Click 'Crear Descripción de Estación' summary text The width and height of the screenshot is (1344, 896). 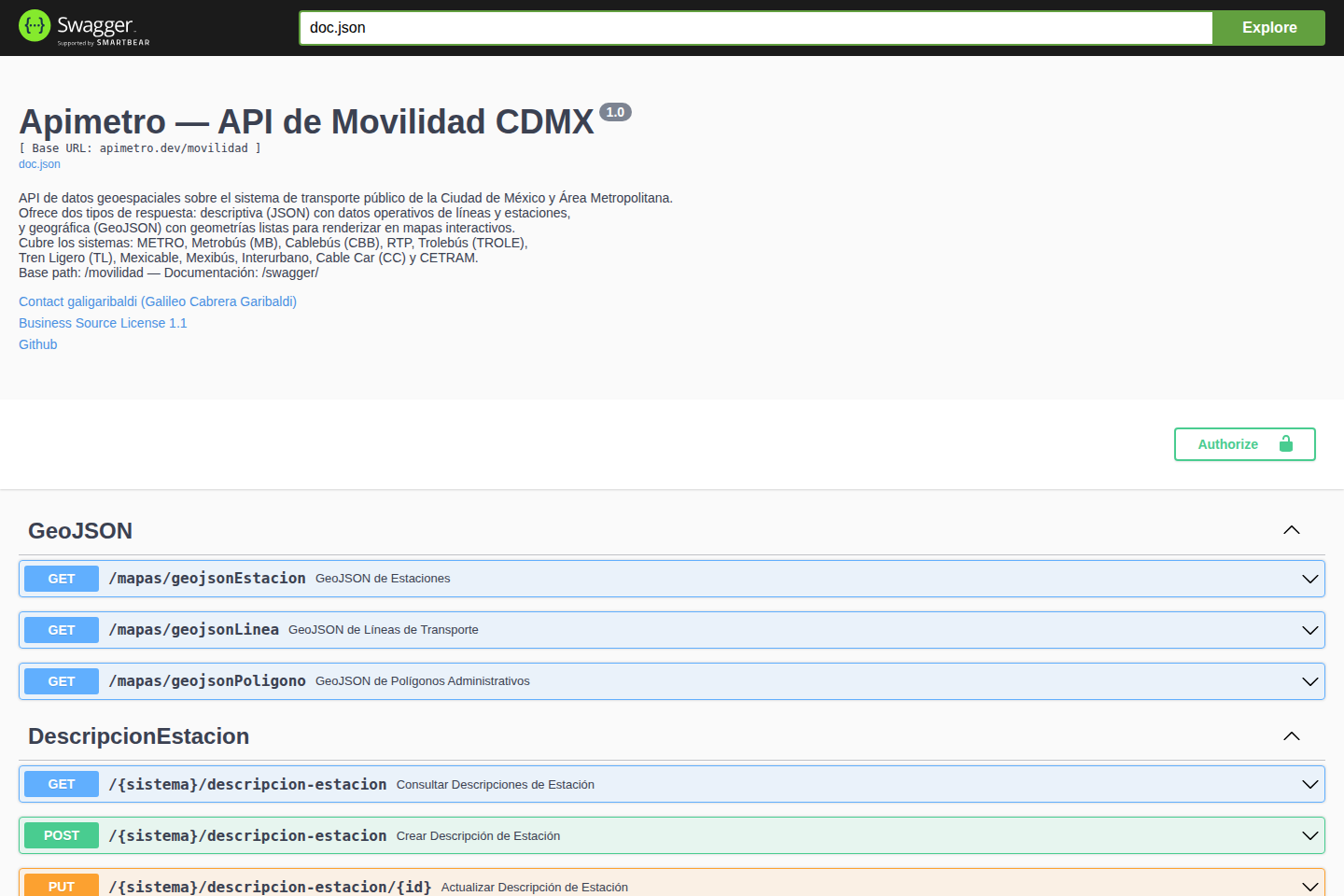(478, 836)
